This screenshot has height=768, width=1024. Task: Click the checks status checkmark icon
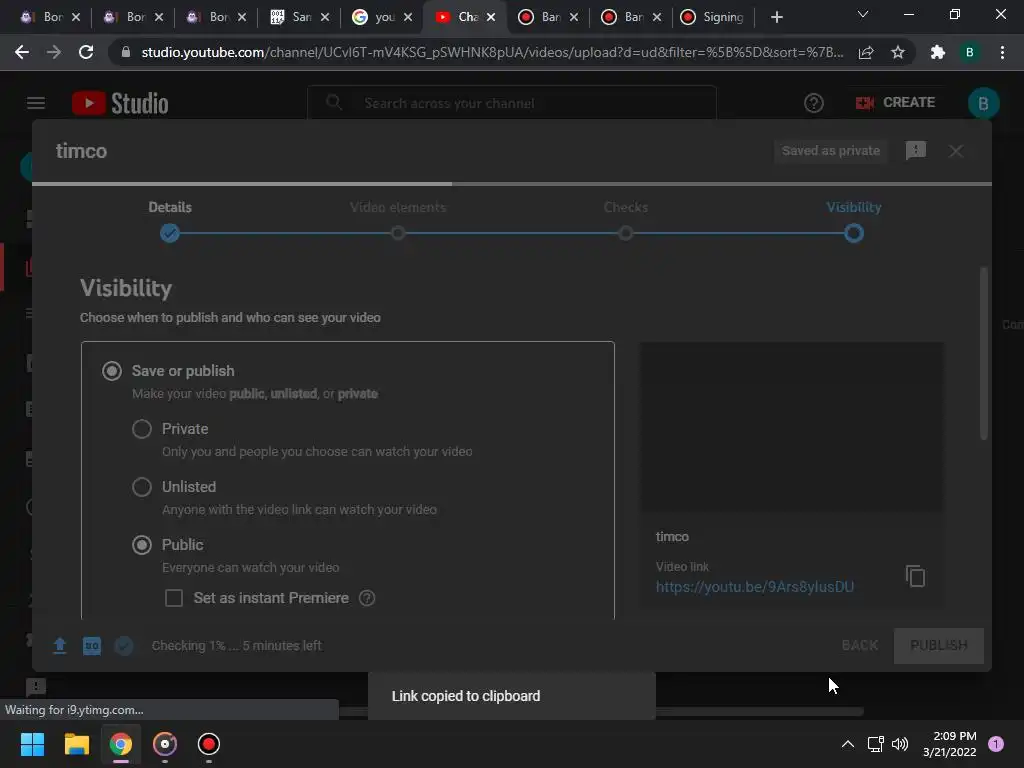(x=123, y=646)
